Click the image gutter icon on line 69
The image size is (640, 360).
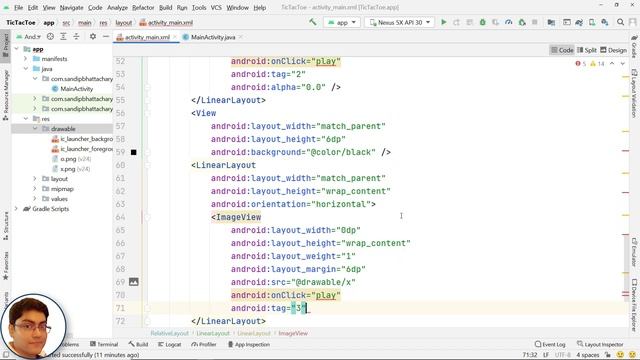tap(133, 282)
